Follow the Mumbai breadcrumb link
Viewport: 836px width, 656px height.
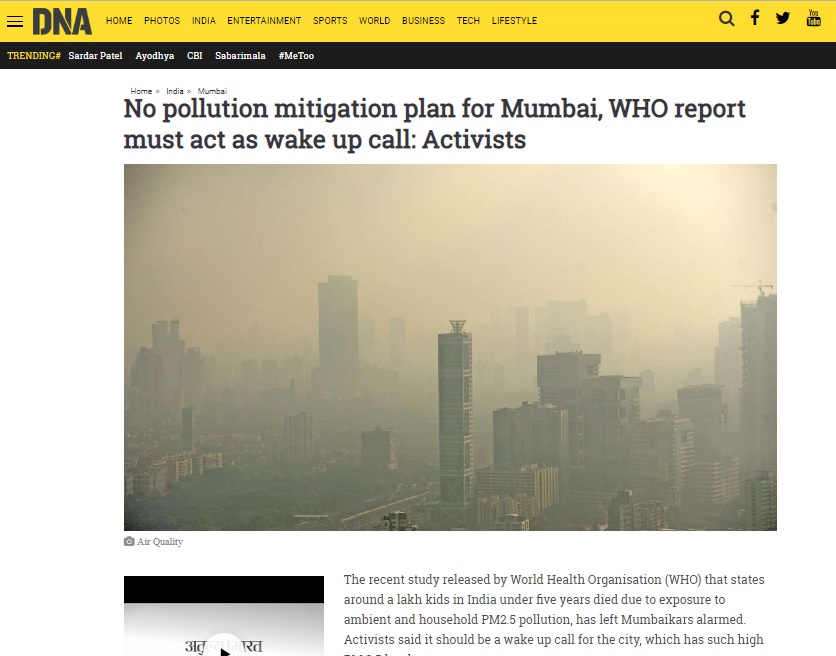tap(212, 91)
